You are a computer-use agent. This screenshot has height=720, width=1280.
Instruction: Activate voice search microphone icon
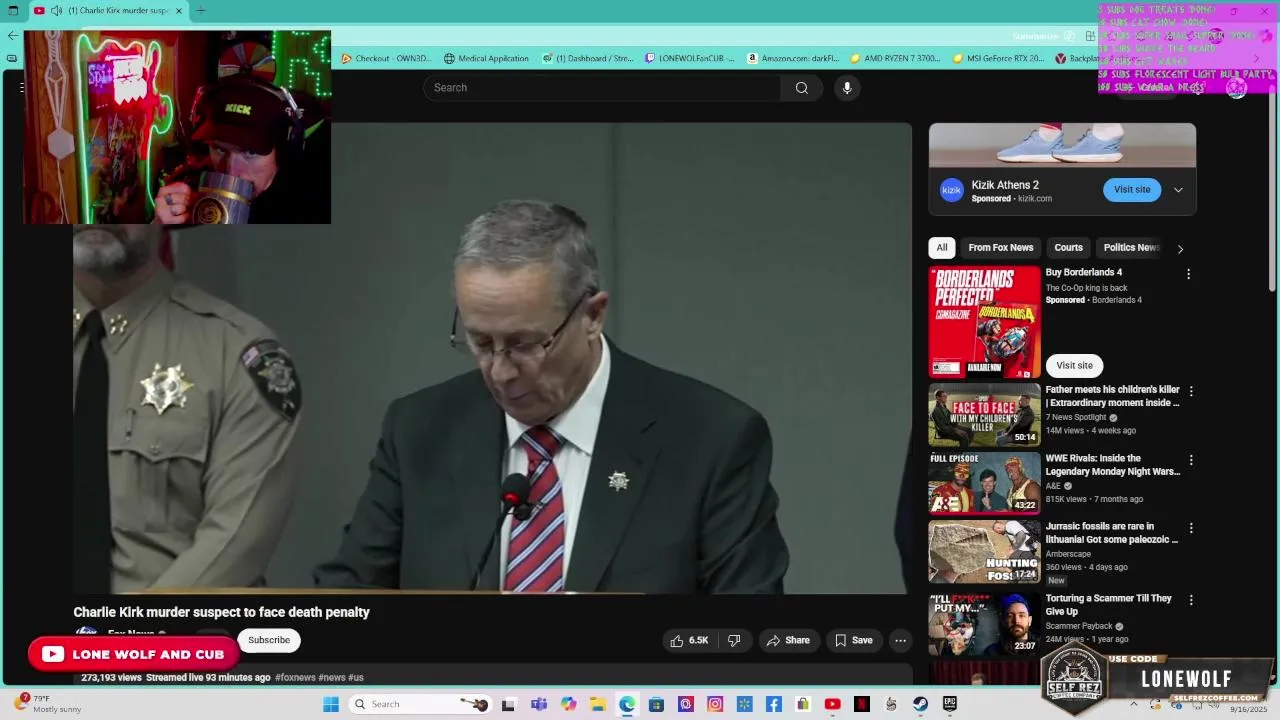click(x=847, y=88)
